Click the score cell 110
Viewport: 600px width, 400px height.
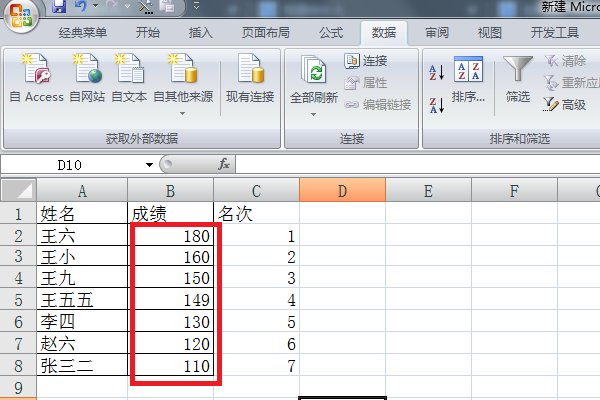coord(170,365)
